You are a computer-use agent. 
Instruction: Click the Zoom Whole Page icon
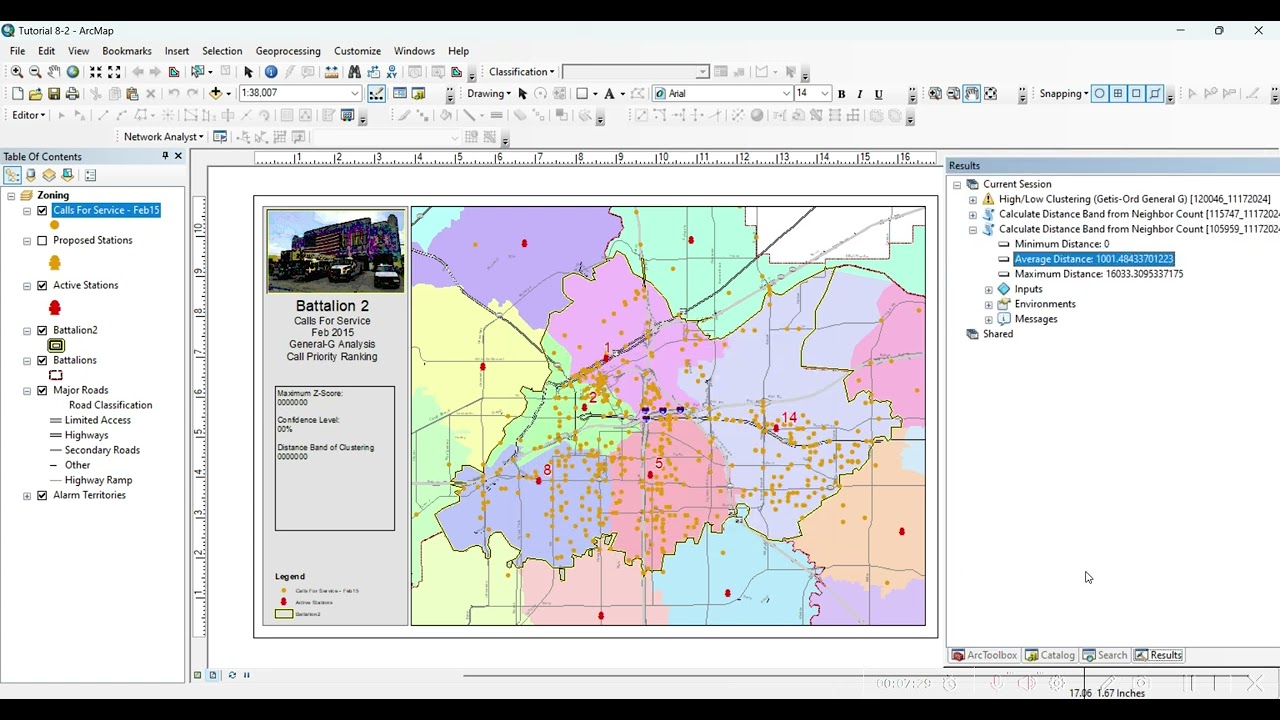click(x=990, y=94)
